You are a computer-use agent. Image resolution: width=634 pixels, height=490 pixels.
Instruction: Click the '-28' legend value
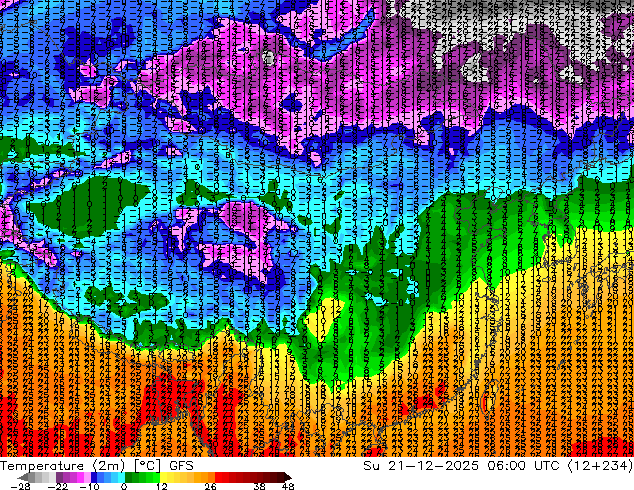pos(20,486)
